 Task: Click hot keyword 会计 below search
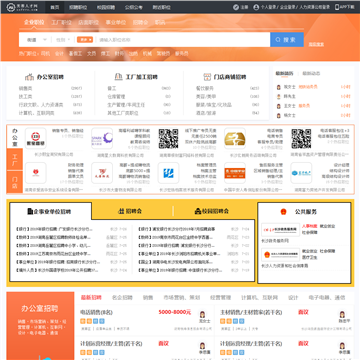pyautogui.click(x=59, y=53)
